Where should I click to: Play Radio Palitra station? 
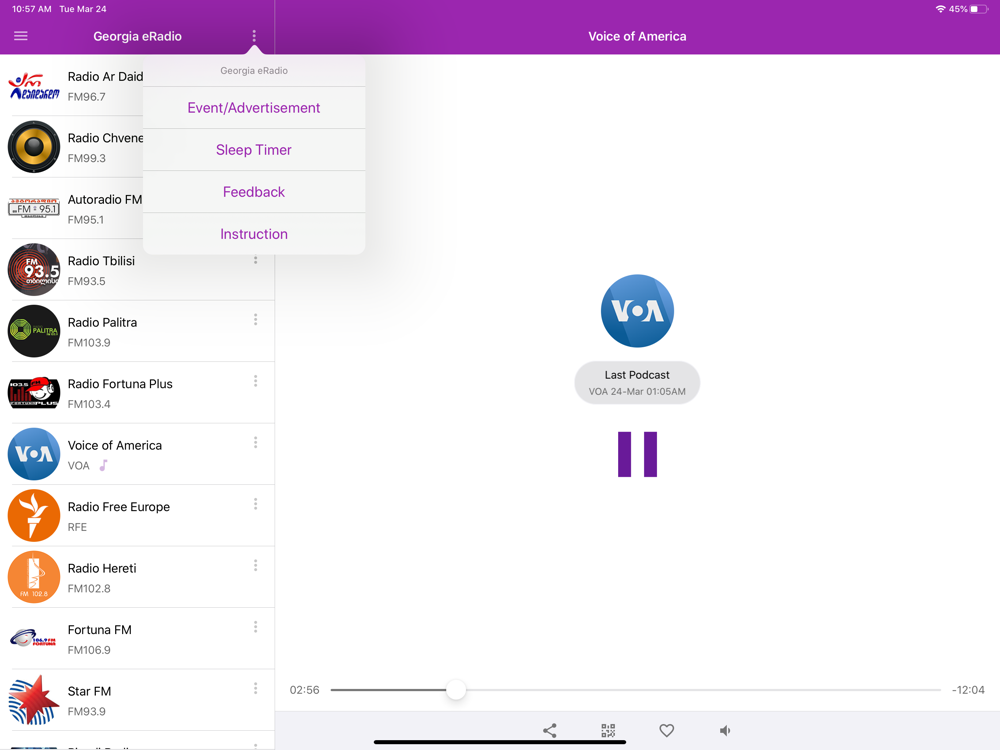137,331
